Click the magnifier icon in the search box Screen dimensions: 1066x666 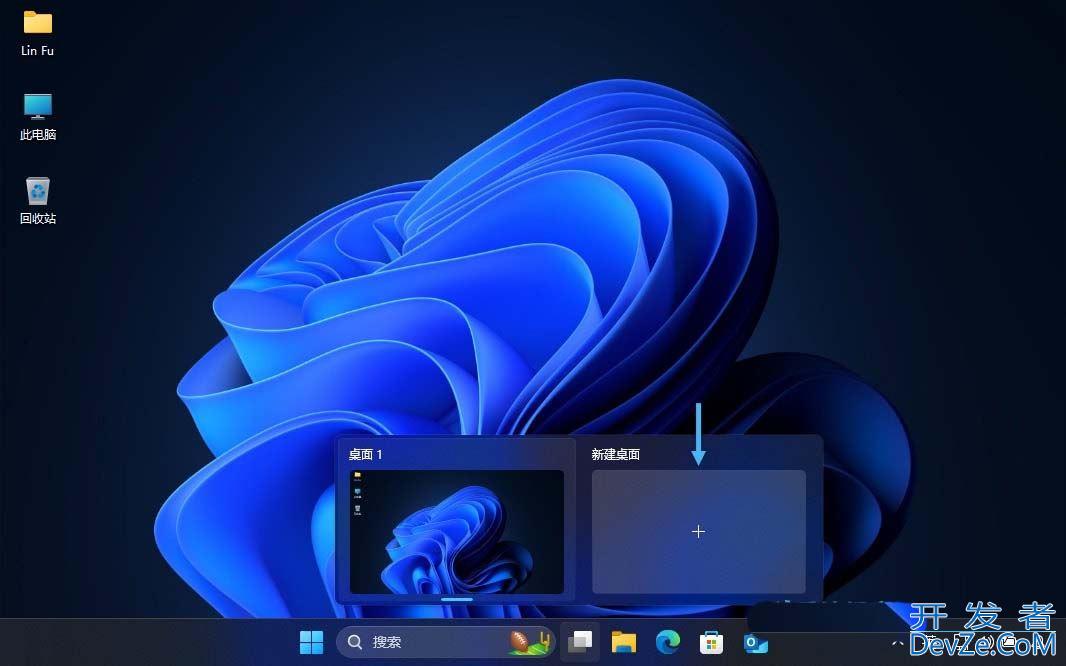[x=354, y=642]
